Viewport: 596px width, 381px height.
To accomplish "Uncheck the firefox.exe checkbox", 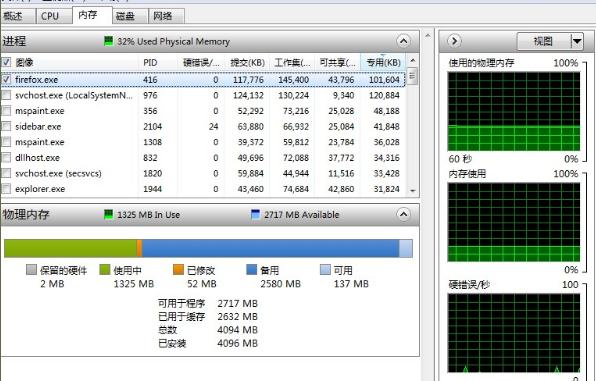I will (6, 79).
